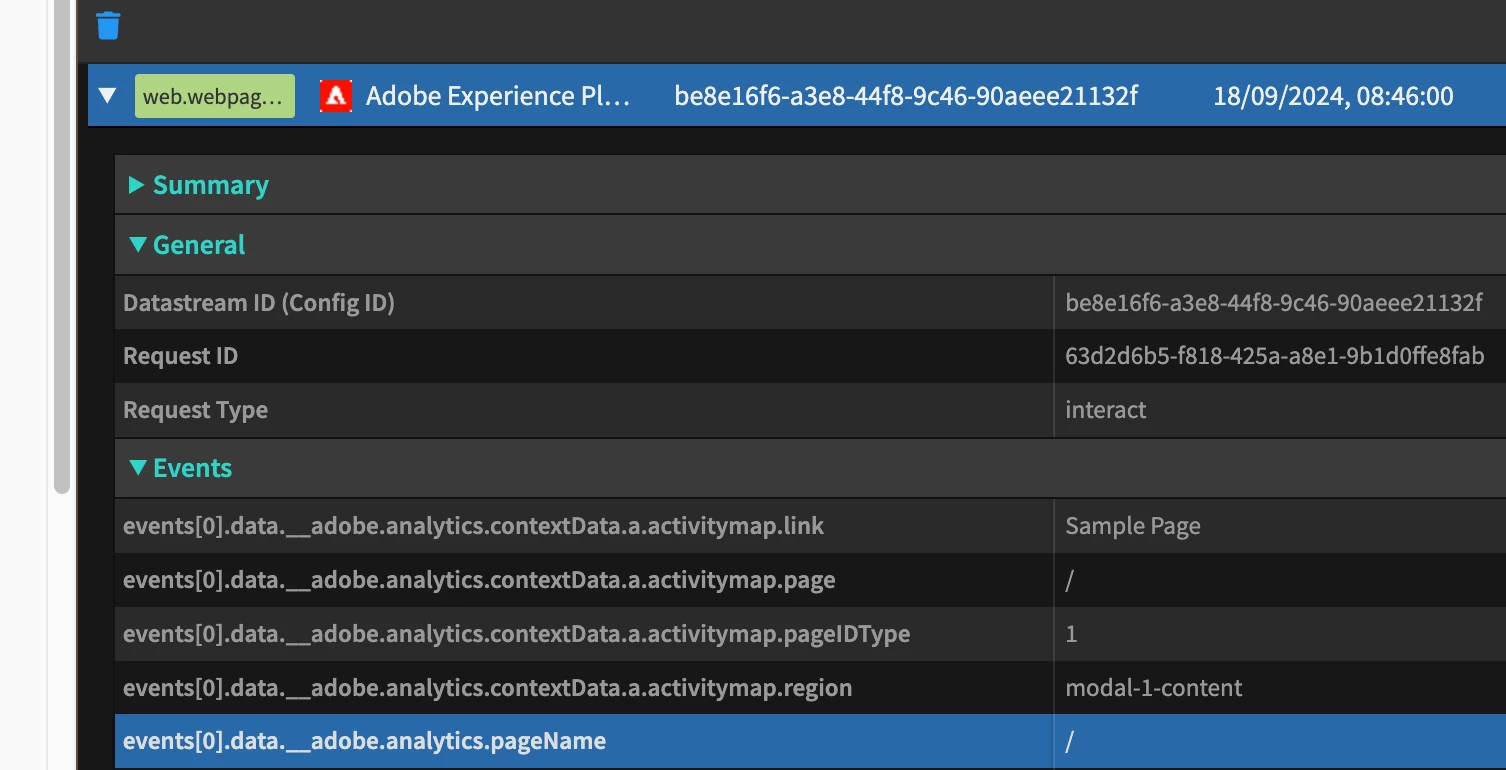1506x770 pixels.
Task: Click the blue trash can icon
Action: click(108, 25)
